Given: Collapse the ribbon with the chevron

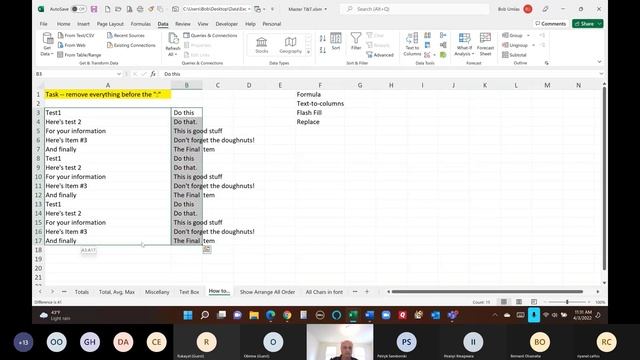Looking at the screenshot, I should point(599,62).
